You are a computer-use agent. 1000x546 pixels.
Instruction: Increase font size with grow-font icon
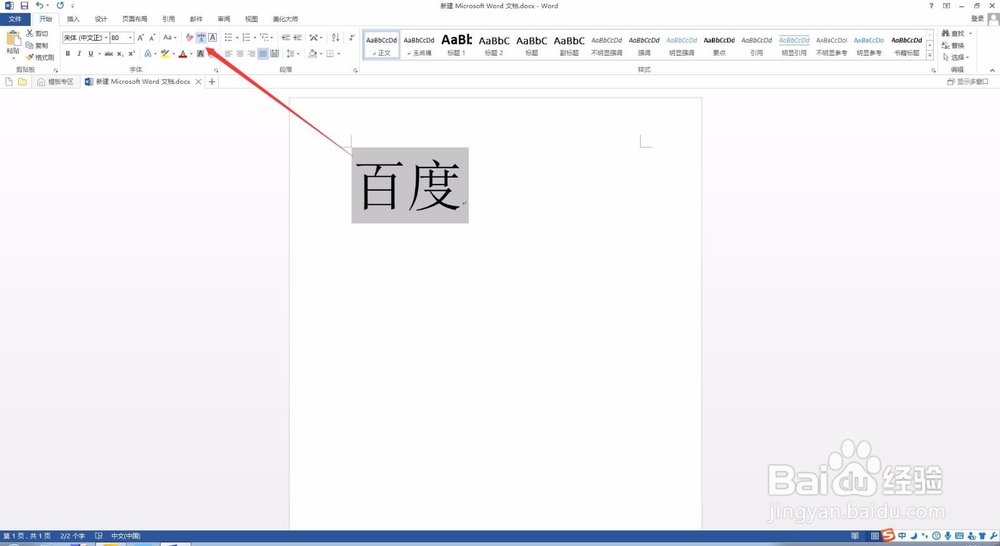140,38
